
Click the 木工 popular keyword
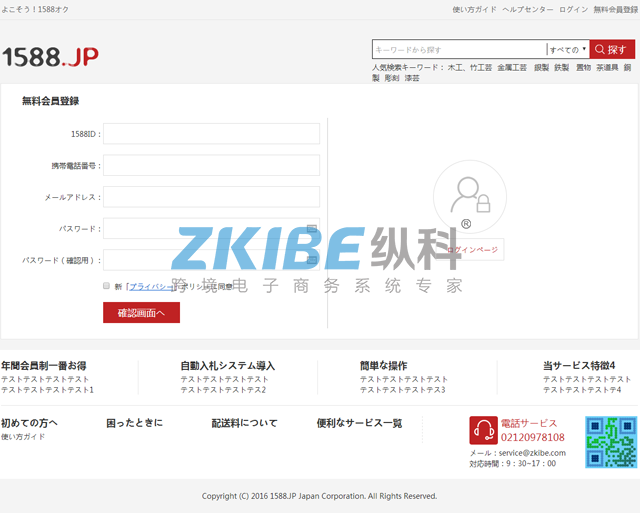click(x=455, y=67)
